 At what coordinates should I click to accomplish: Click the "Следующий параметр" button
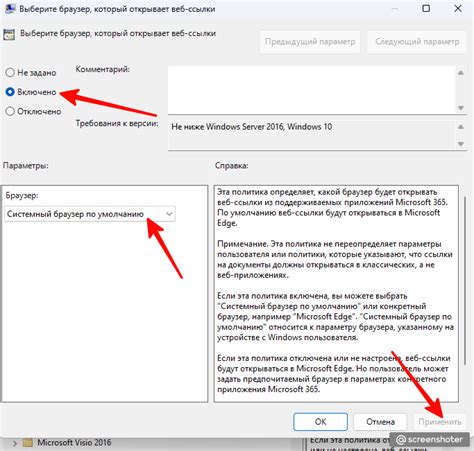(x=417, y=42)
